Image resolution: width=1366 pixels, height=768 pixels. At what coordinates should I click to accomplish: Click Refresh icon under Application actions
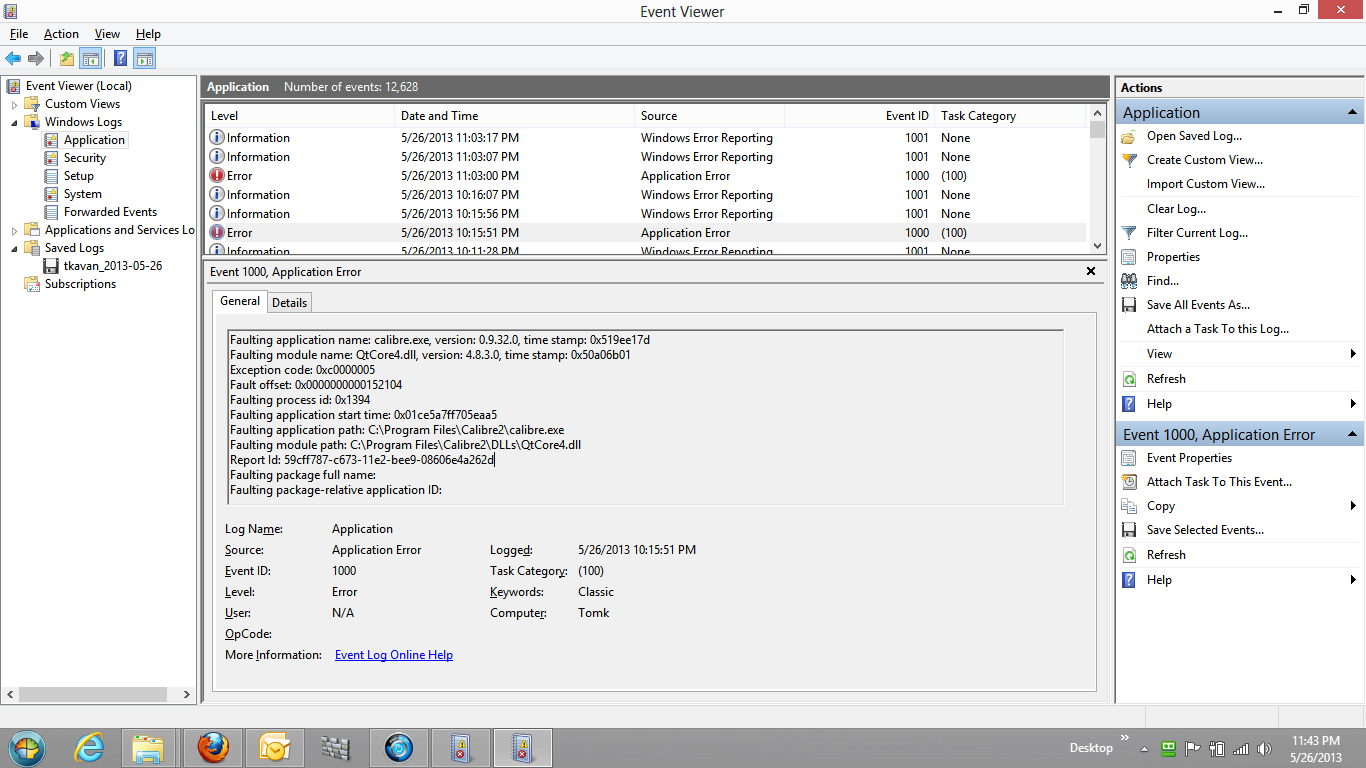pos(1129,379)
